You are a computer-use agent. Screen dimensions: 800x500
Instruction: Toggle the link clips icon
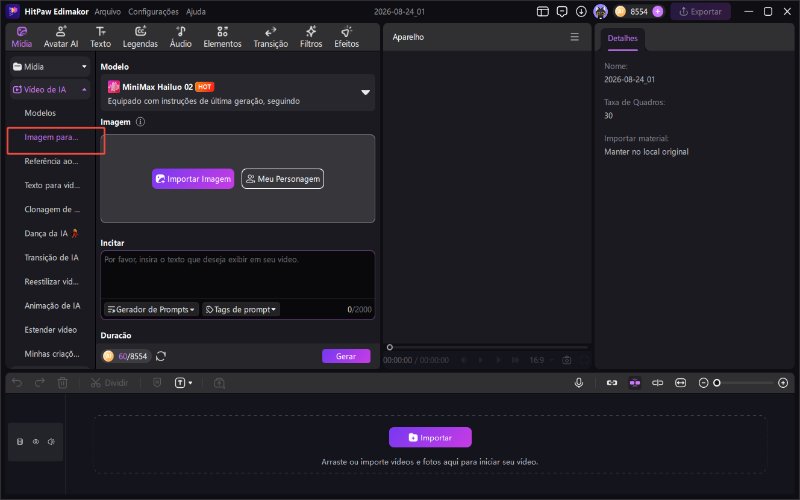(x=612, y=383)
